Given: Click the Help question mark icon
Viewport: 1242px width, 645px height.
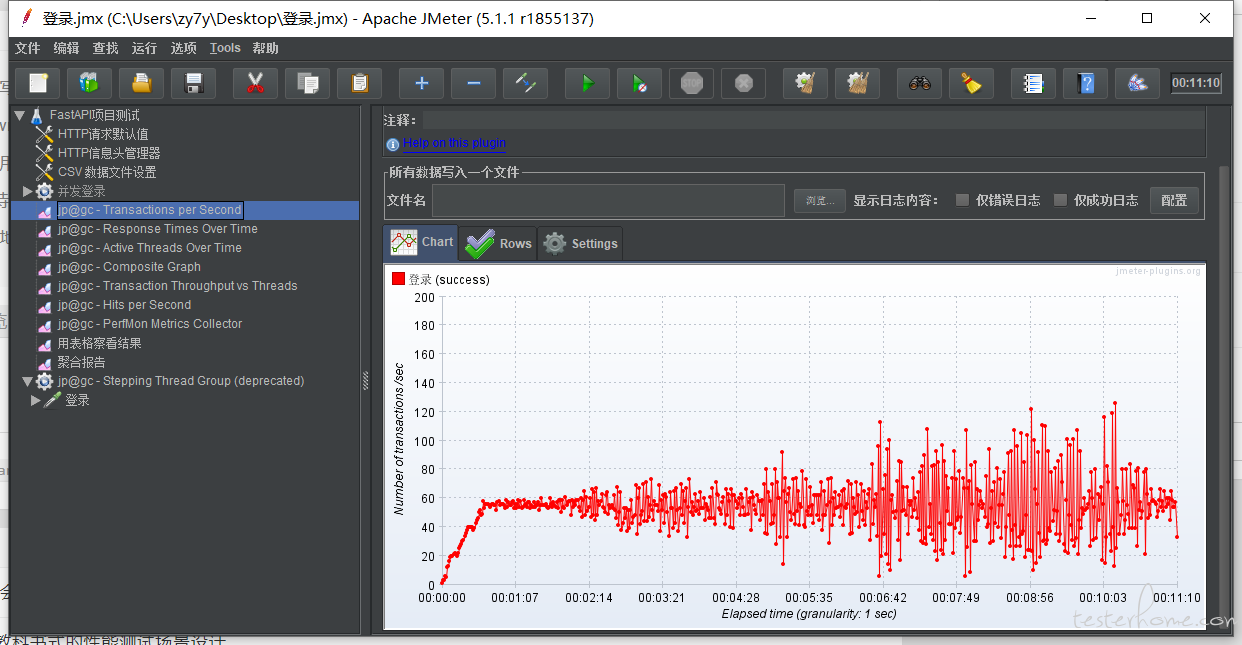Looking at the screenshot, I should click(x=1086, y=84).
